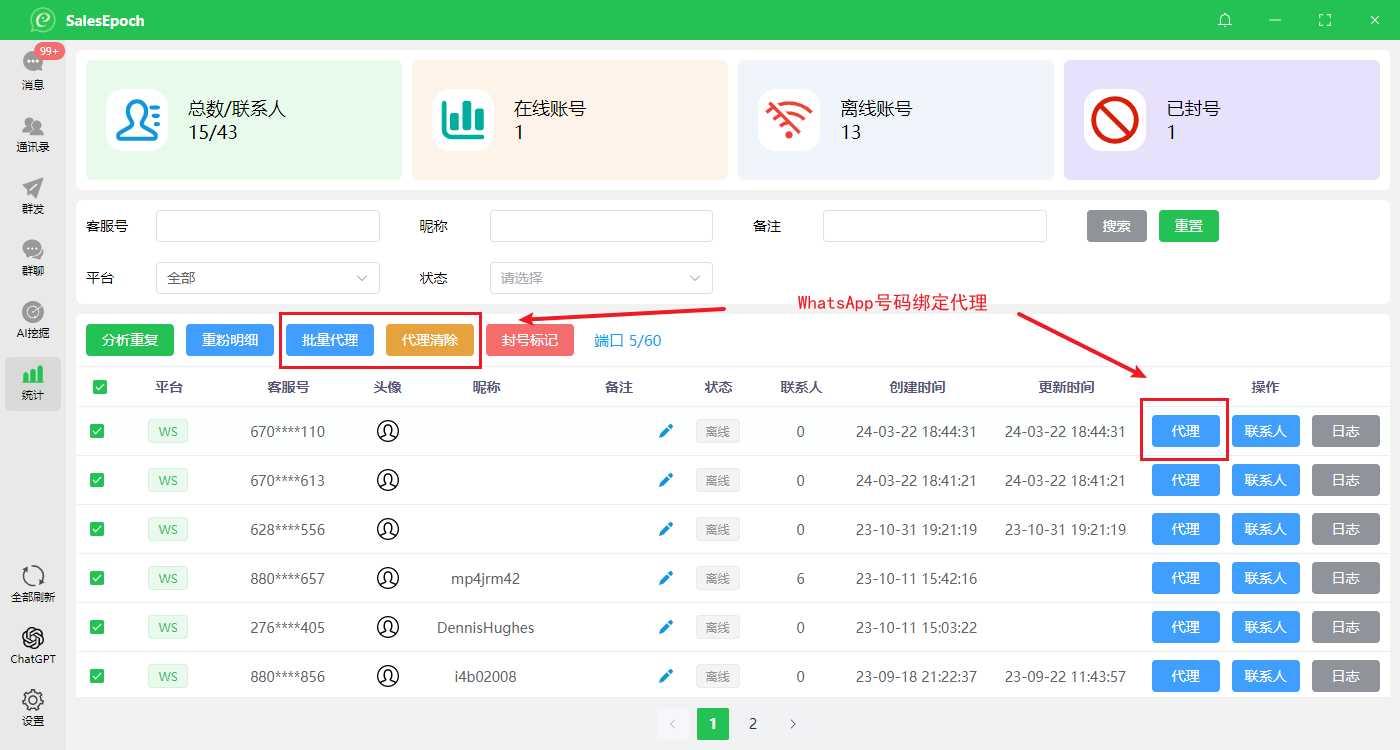Open the 设置 settings gear icon
Viewport: 1400px width, 750px height.
33,700
